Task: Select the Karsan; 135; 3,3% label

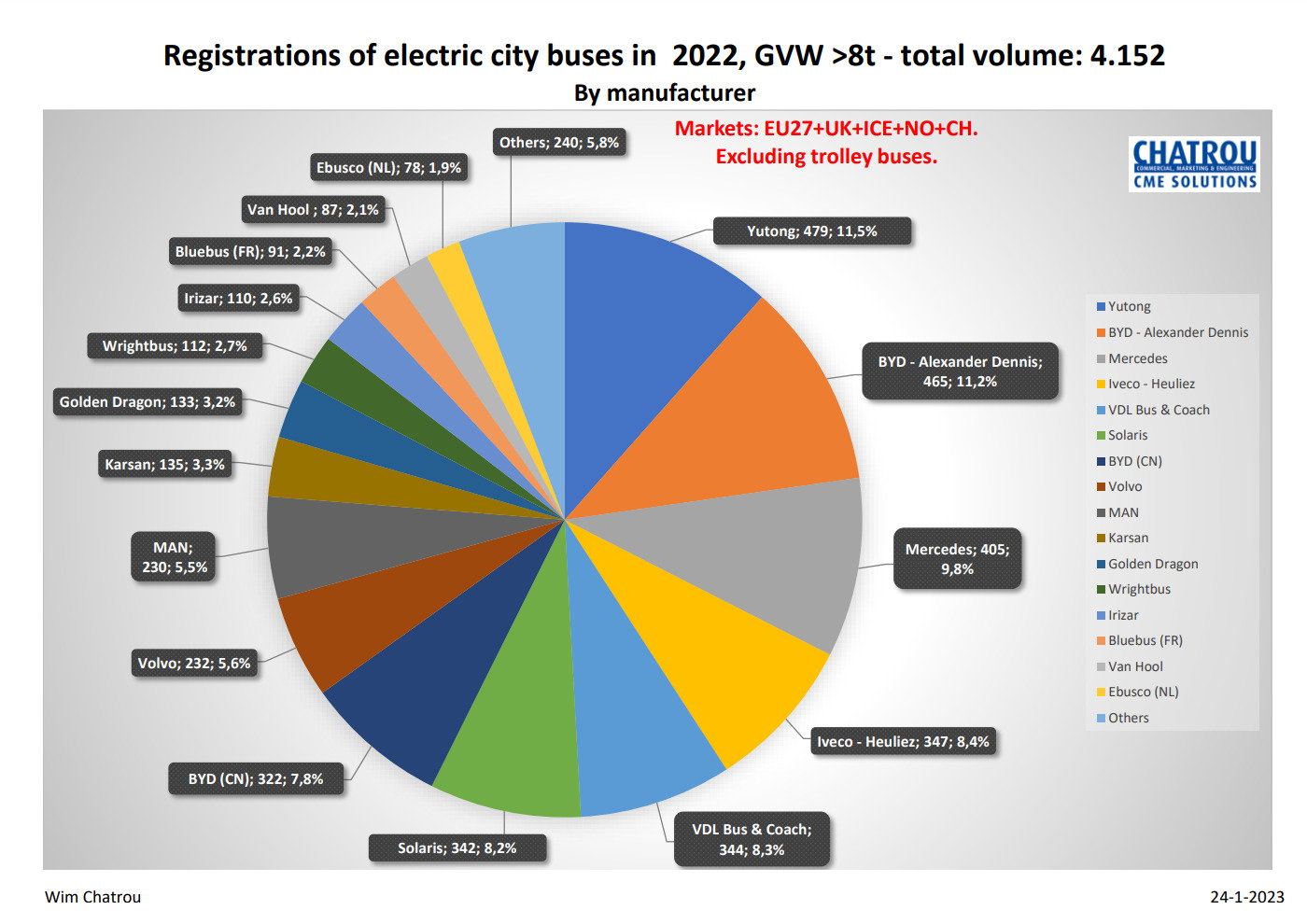Action: [164, 464]
